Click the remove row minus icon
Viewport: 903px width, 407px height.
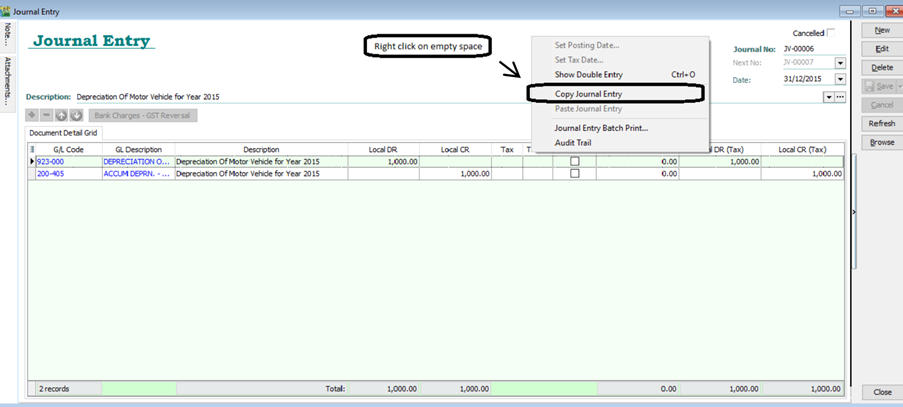pyautogui.click(x=46, y=115)
